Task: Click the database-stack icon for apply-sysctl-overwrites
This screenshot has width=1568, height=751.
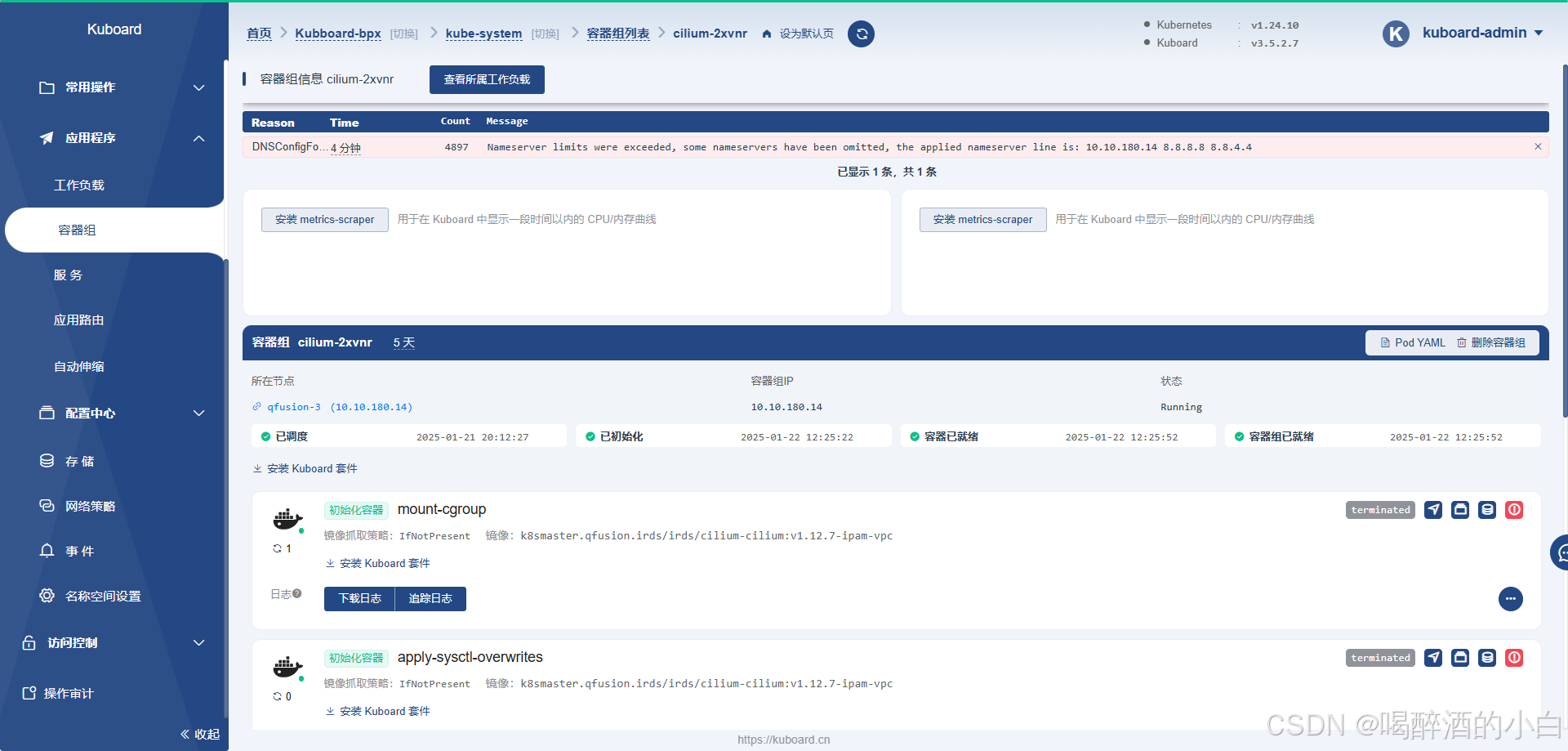Action: point(1487,658)
